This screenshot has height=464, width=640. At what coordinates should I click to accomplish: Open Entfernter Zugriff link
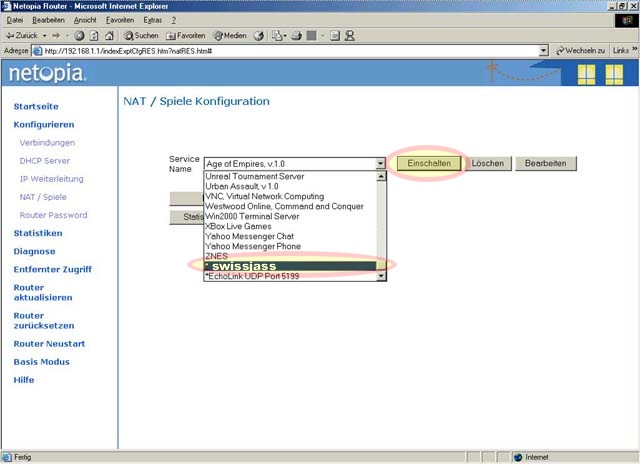(x=52, y=269)
